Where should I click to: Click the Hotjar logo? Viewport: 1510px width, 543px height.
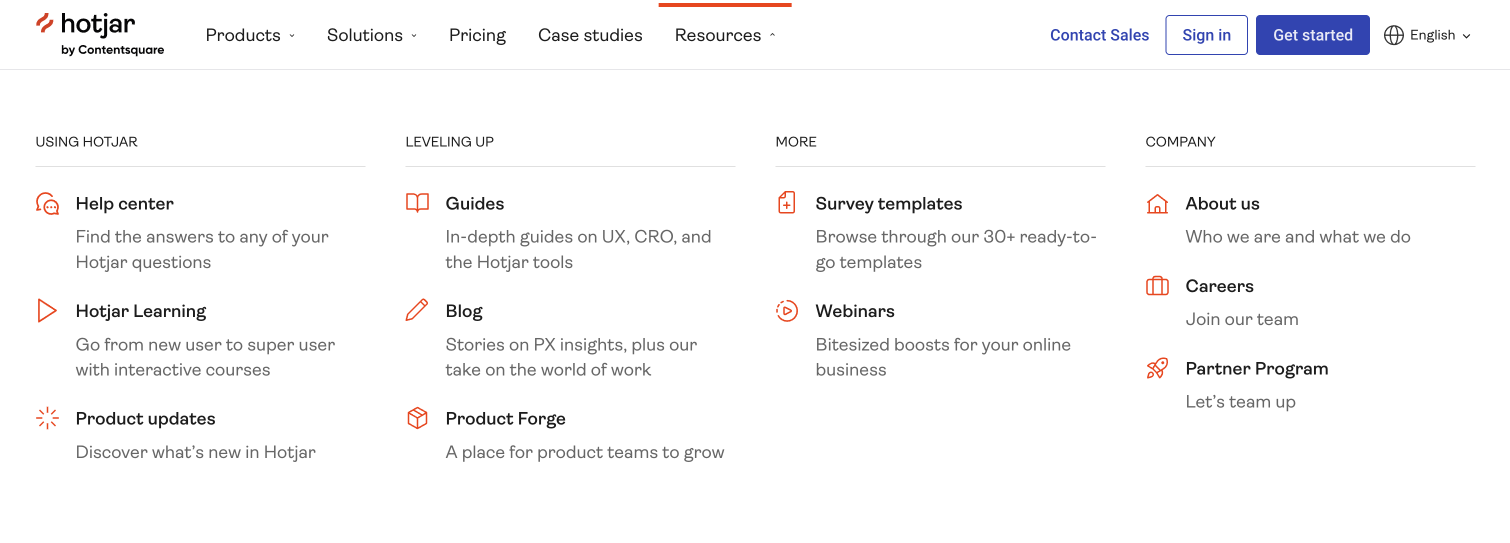pyautogui.click(x=99, y=34)
